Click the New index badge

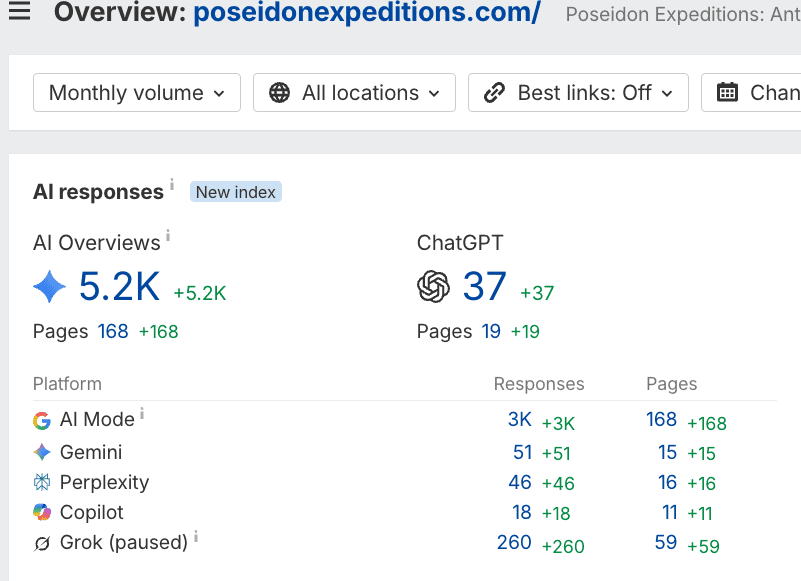coord(235,192)
